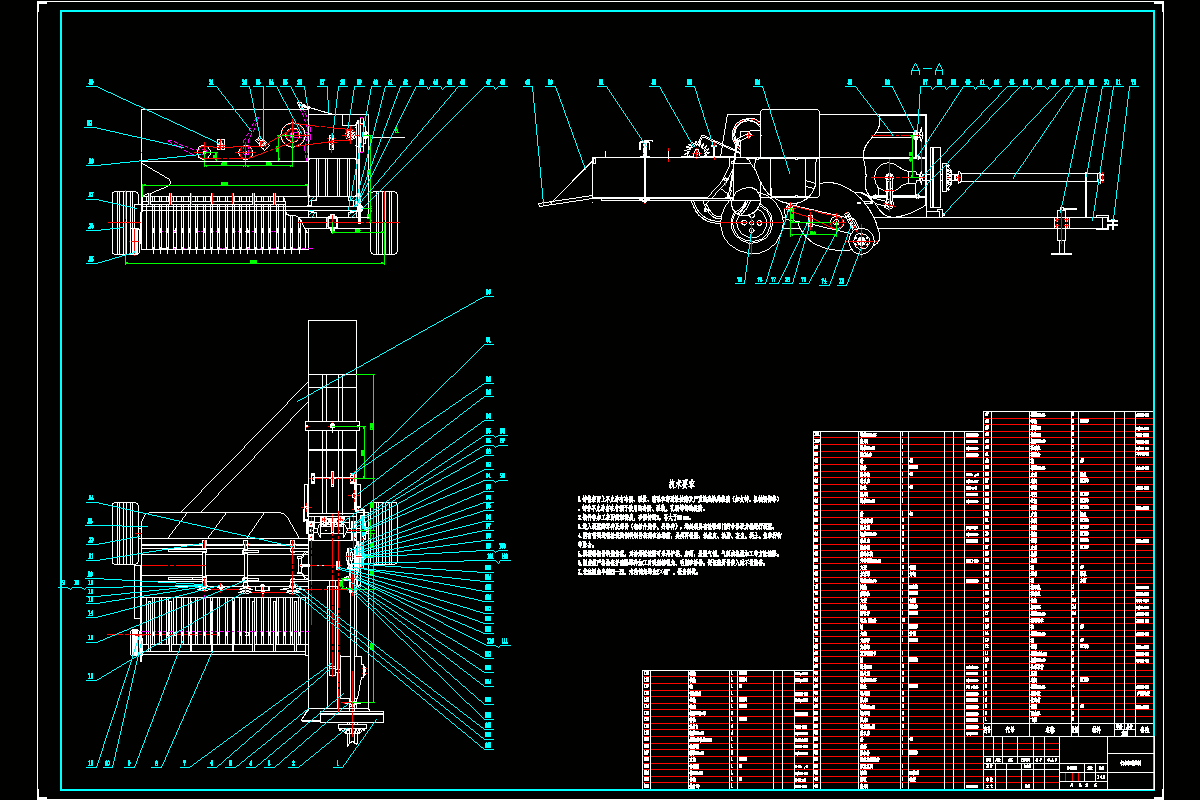Pick the large red pulley in front view
This screenshot has height=800, width=1200.
click(x=293, y=135)
